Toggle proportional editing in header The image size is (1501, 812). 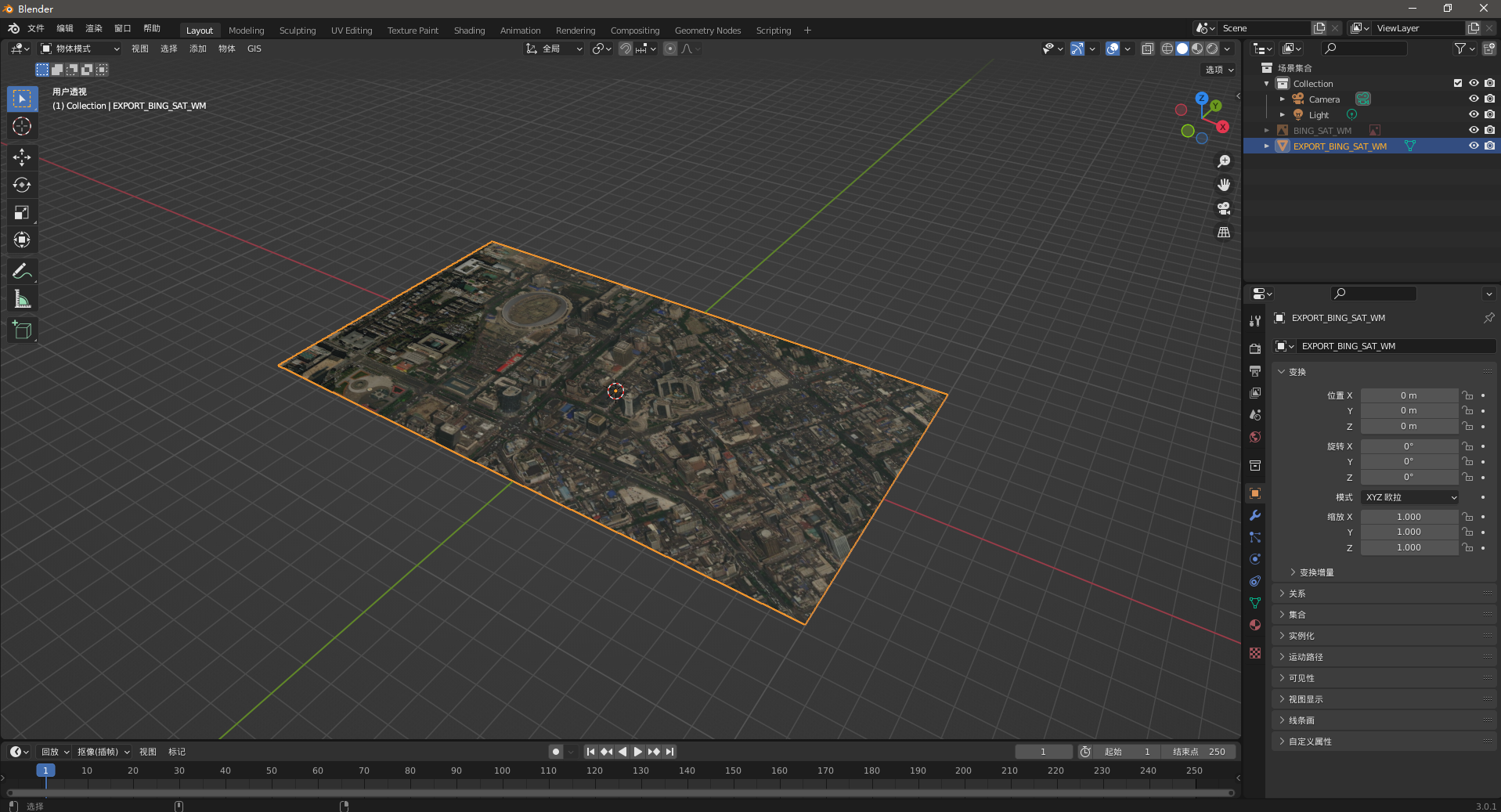pyautogui.click(x=670, y=49)
